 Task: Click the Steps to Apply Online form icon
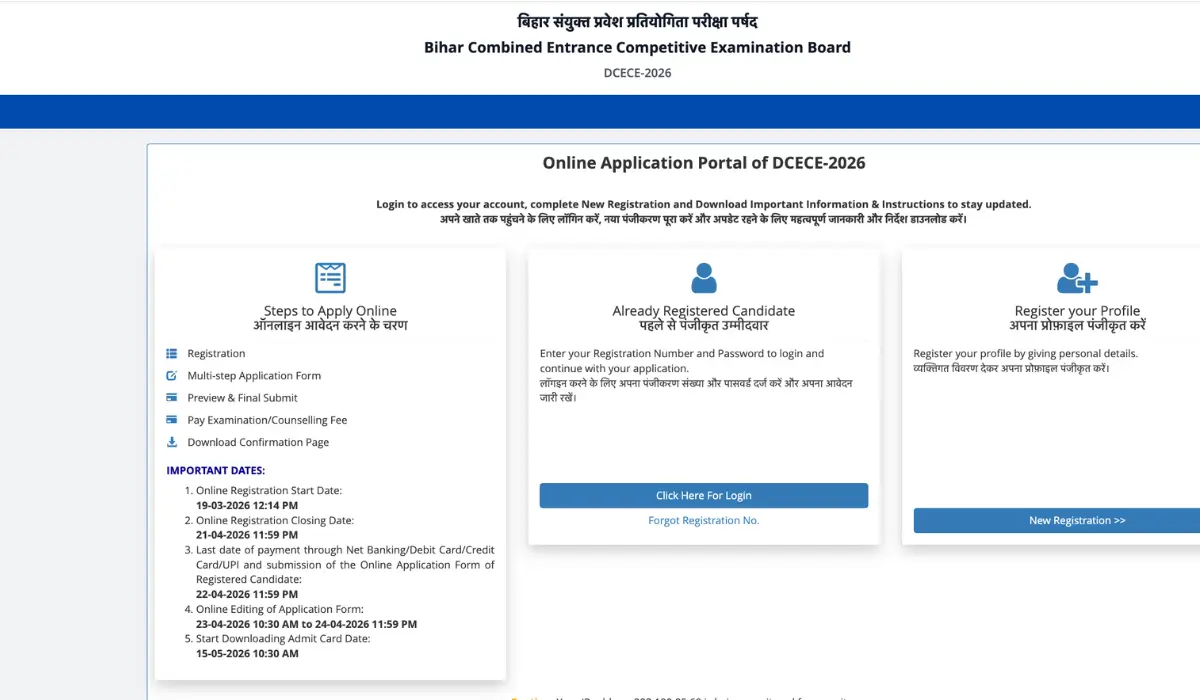point(330,277)
